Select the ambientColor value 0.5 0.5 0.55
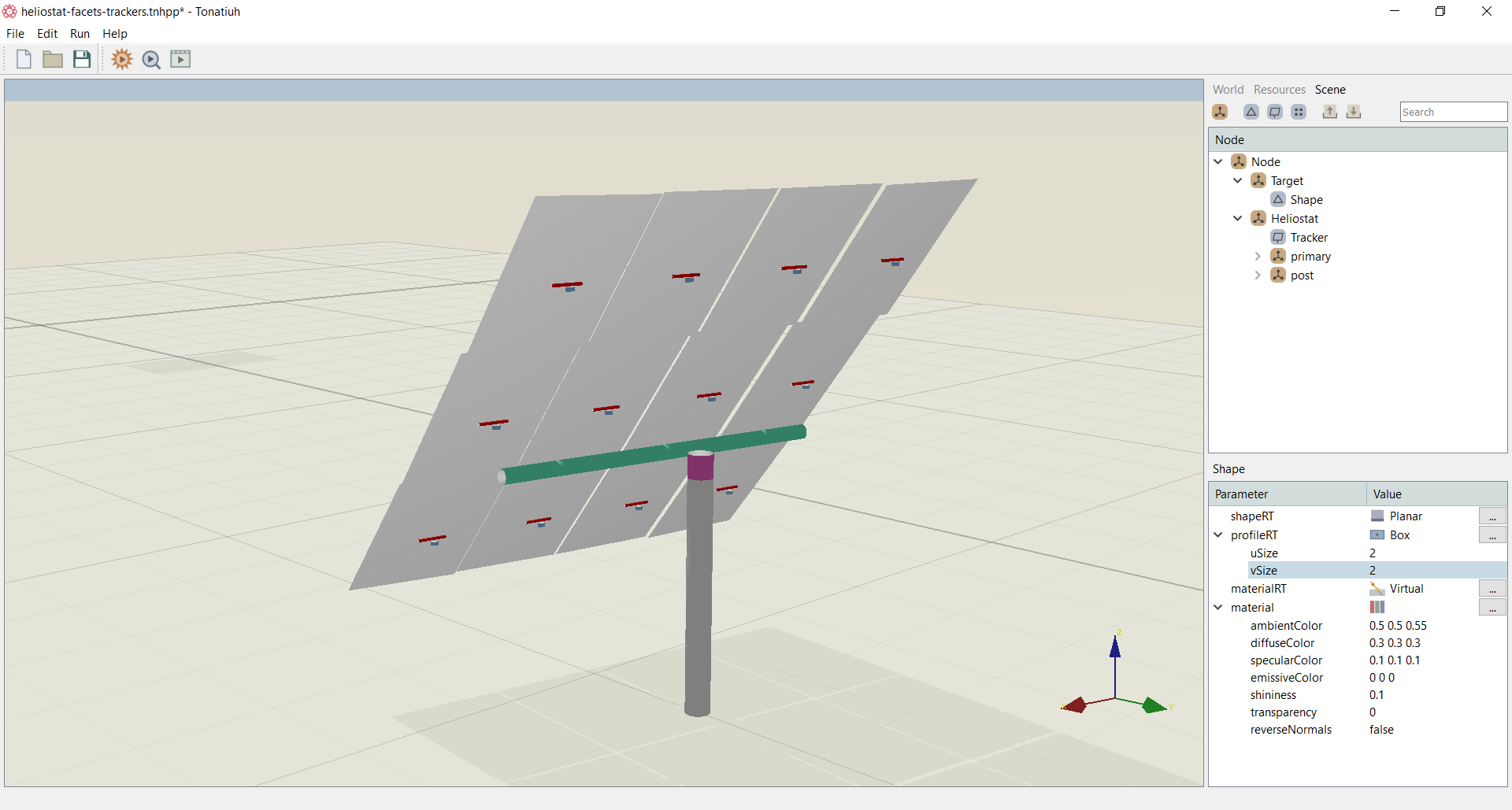Image resolution: width=1512 pixels, height=810 pixels. [1398, 626]
